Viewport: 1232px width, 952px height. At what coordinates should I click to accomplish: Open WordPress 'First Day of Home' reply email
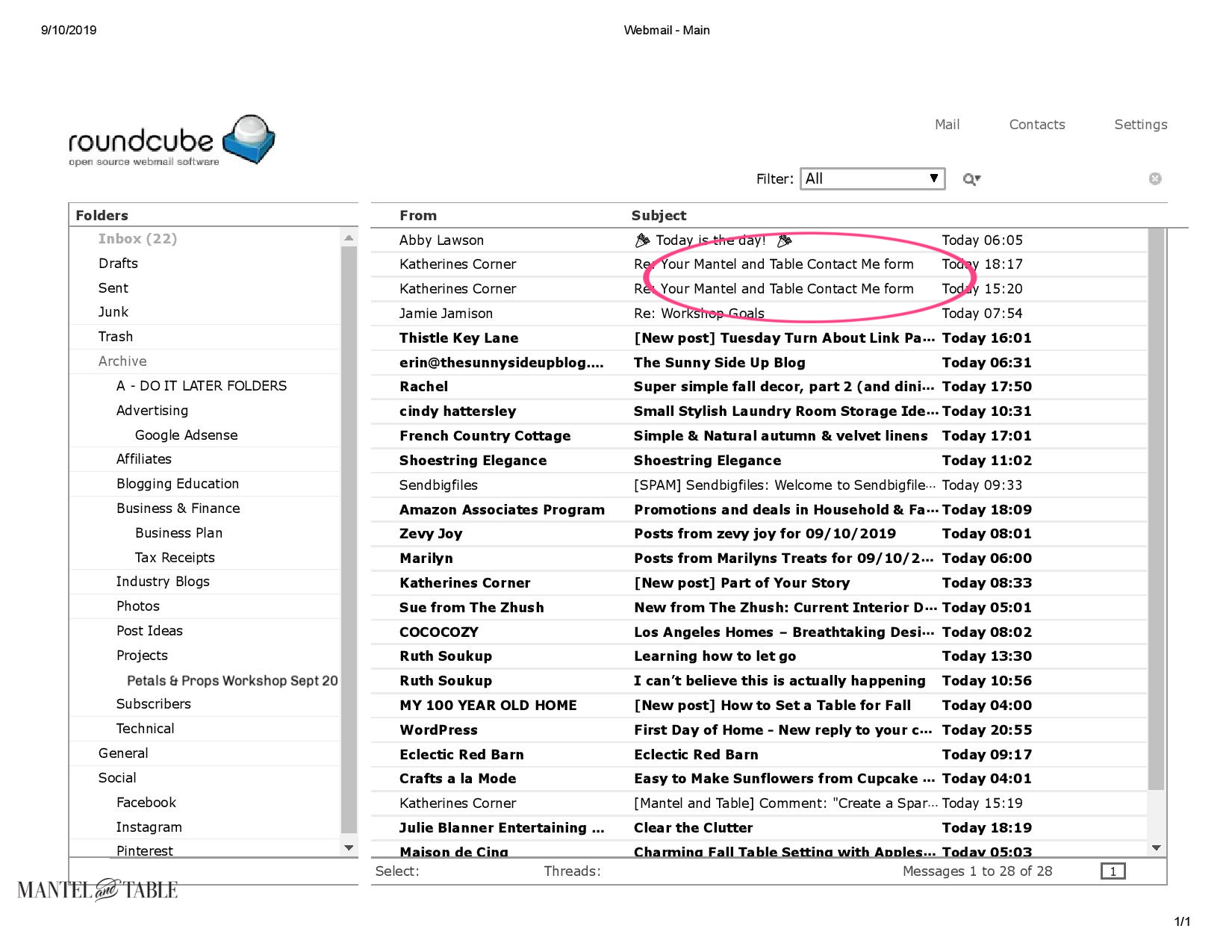pos(759,730)
